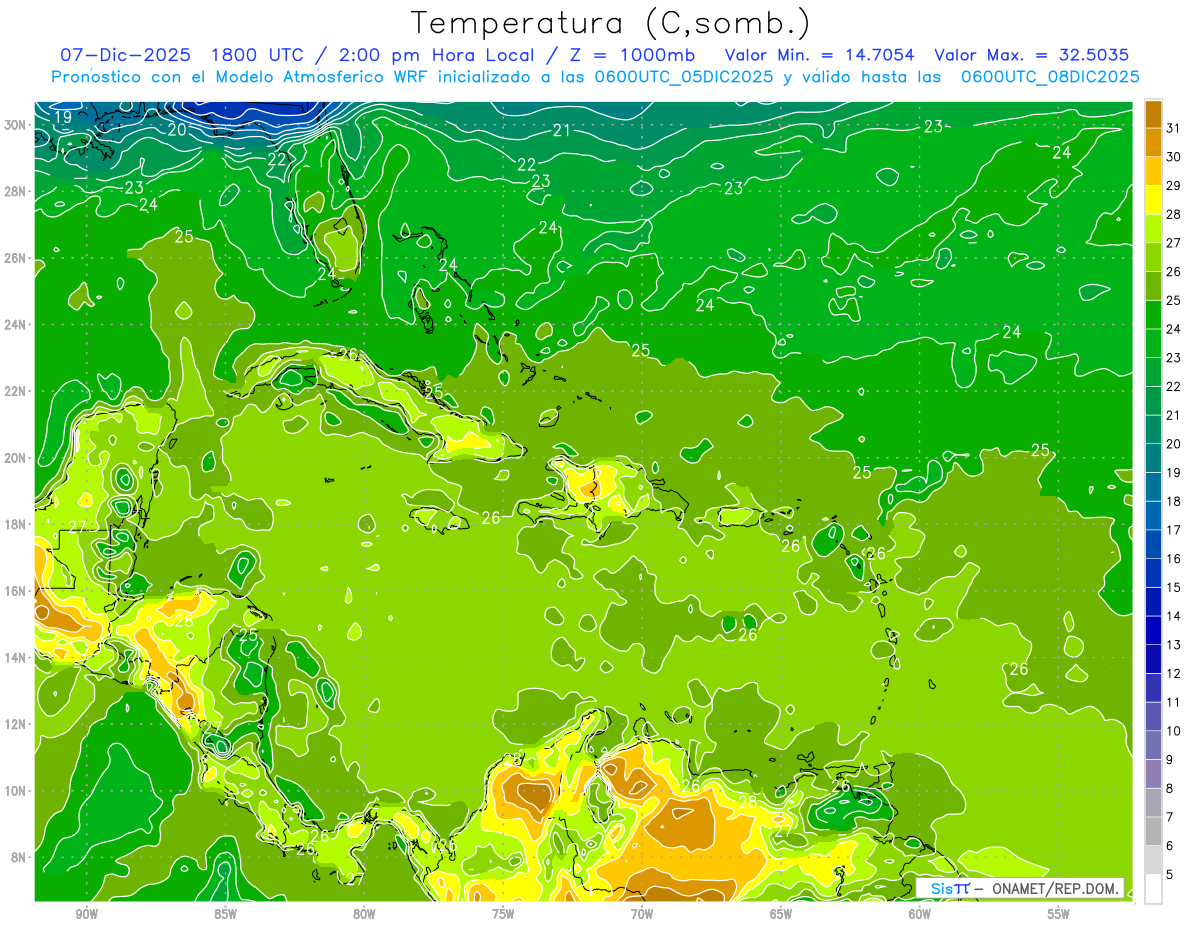Select the "Z = 1000mb" level text
Screen dimensions: 1200x927
coord(631,56)
